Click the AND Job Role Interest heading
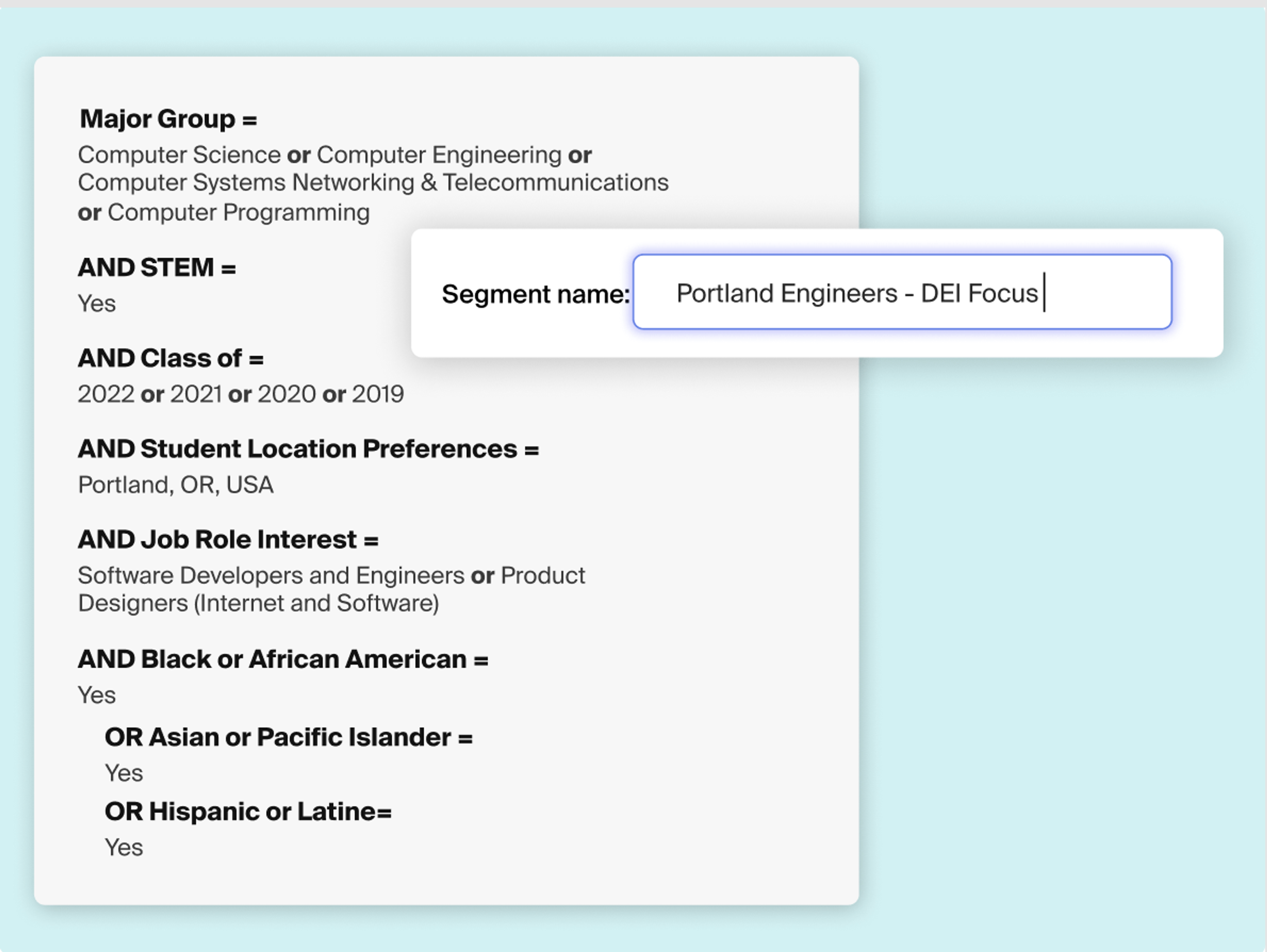1267x952 pixels. coord(228,540)
